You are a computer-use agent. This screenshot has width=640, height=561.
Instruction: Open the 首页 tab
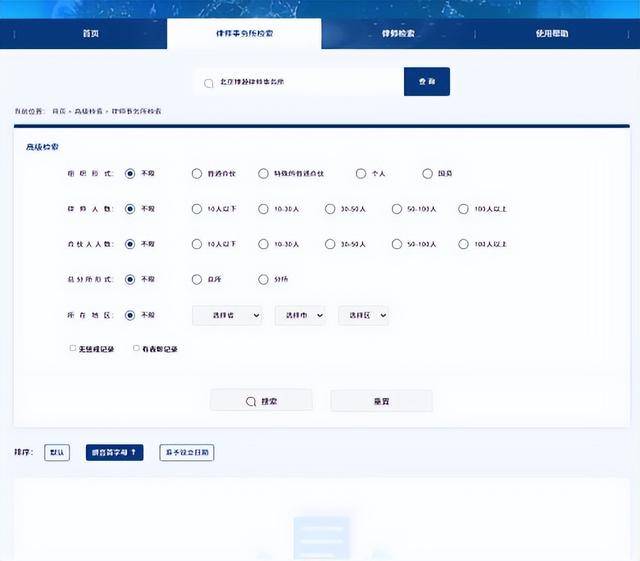[x=90, y=34]
